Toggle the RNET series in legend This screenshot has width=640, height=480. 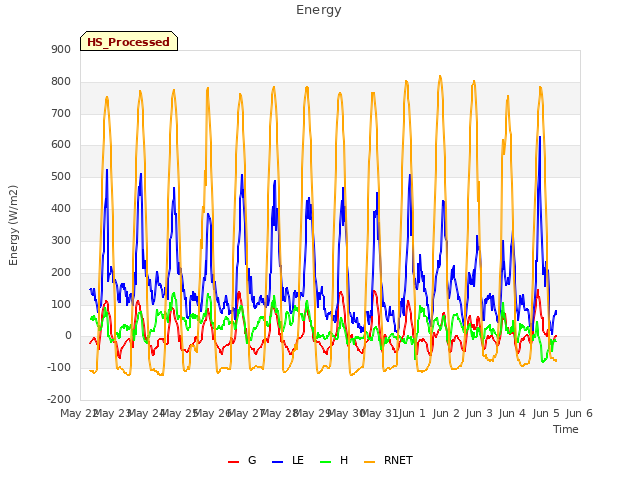[388, 460]
